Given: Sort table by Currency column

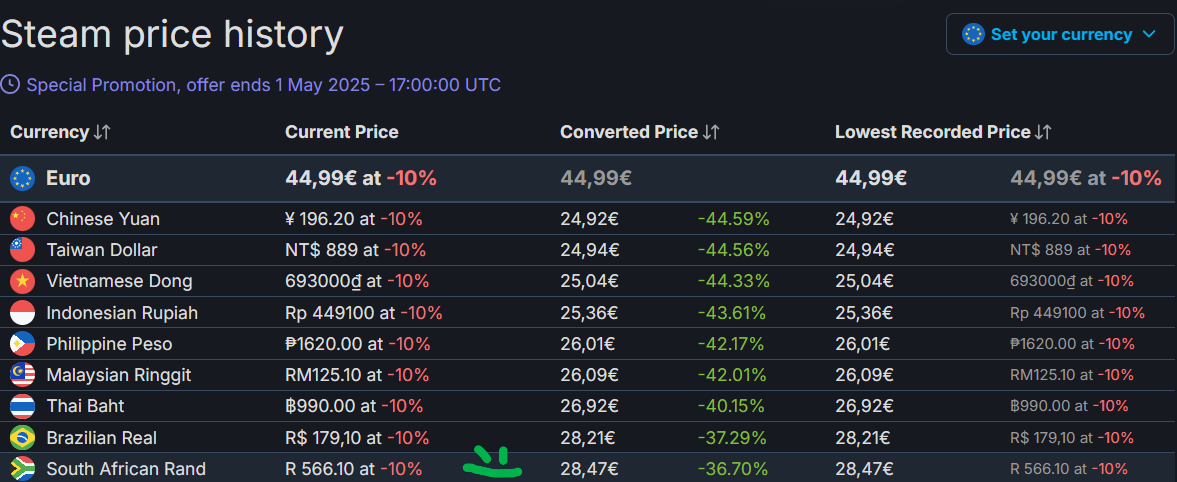Looking at the screenshot, I should click(60, 132).
